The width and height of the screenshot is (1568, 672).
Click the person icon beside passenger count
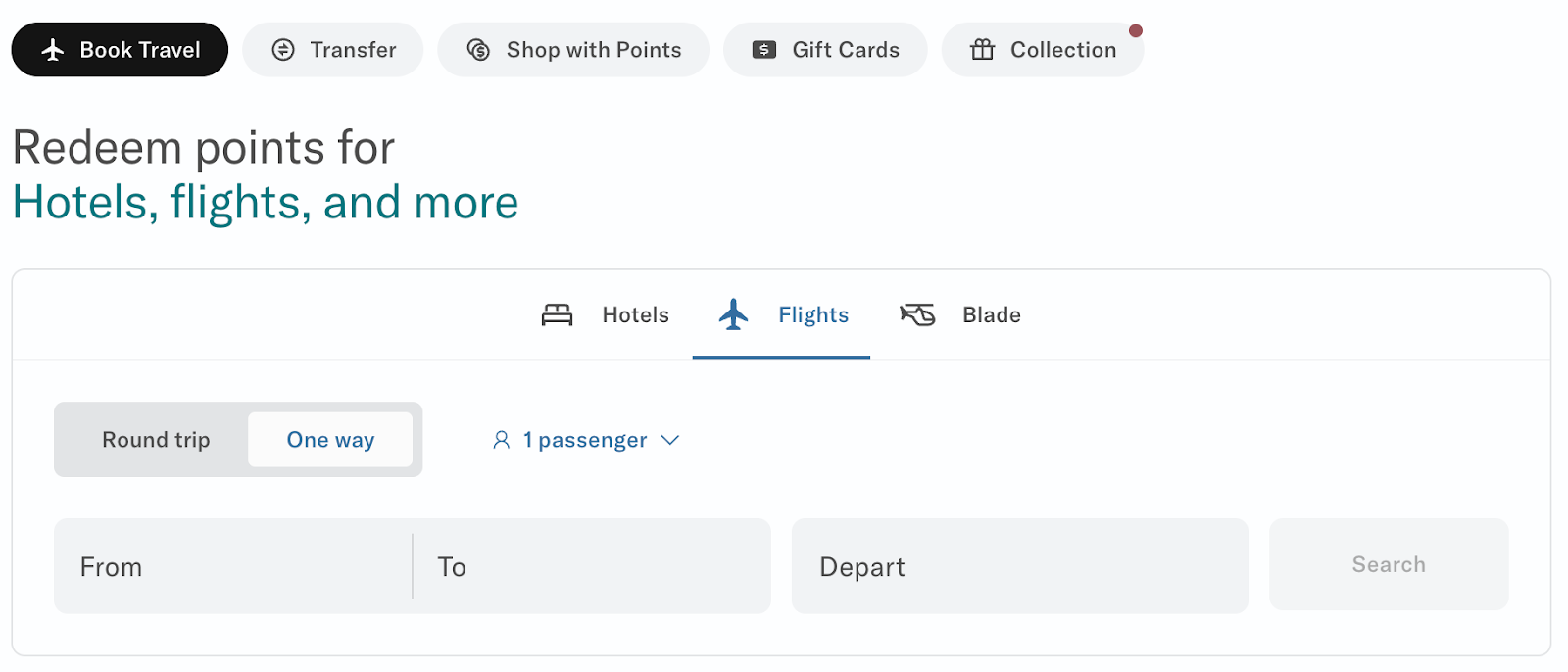(501, 440)
